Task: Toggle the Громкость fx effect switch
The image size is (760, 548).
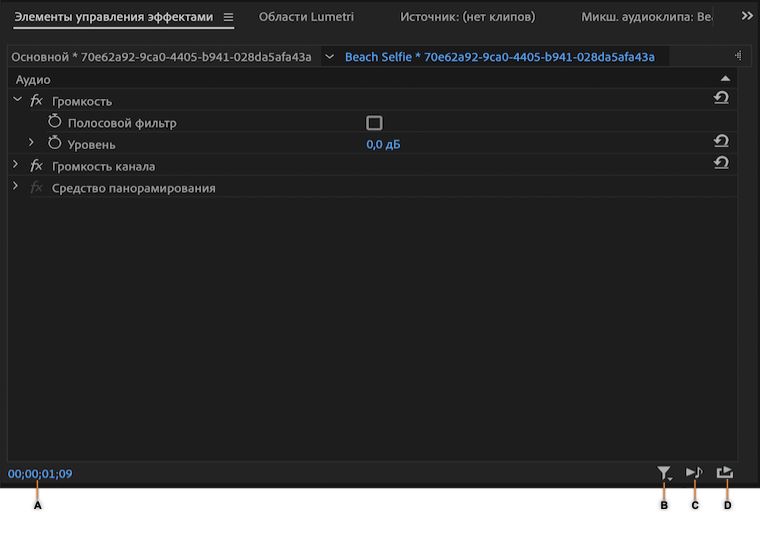Action: point(36,101)
